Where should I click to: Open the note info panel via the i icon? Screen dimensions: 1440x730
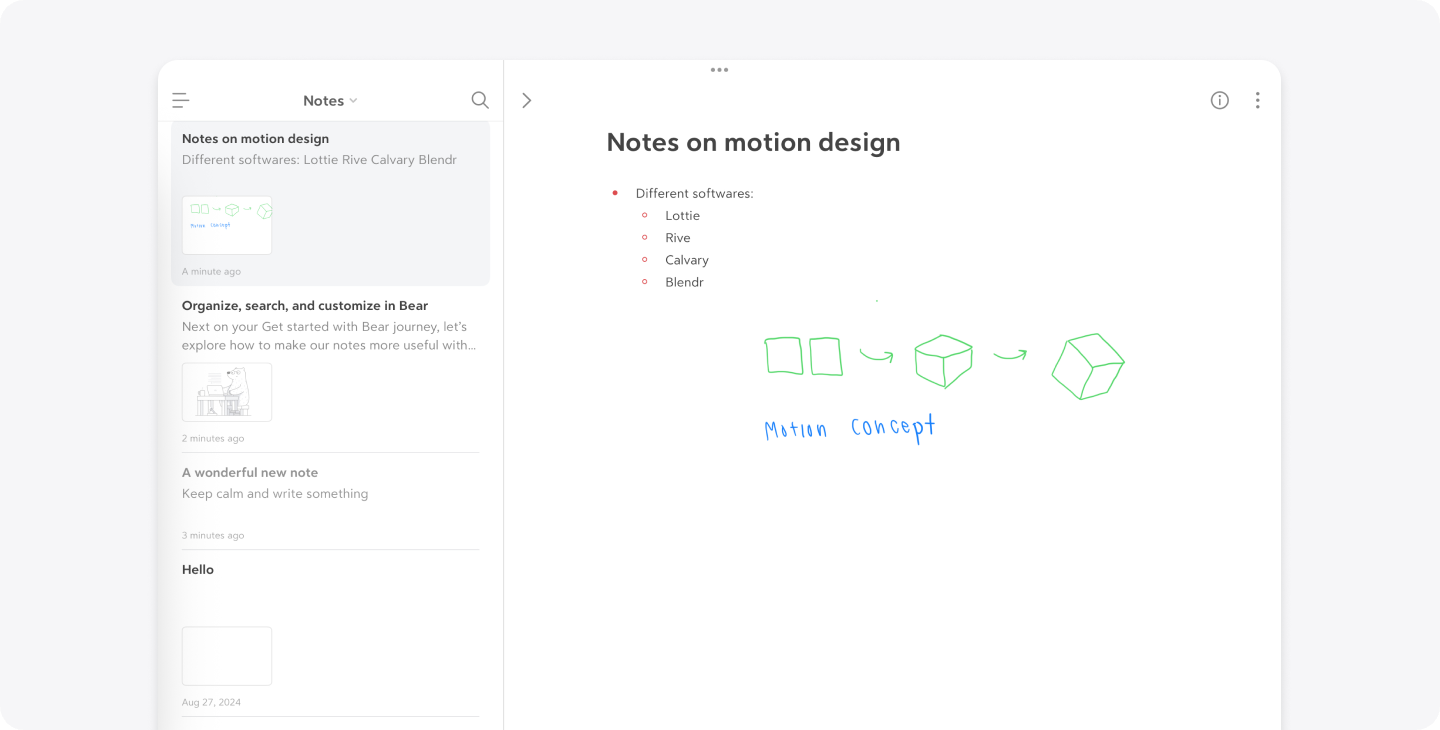(1219, 99)
